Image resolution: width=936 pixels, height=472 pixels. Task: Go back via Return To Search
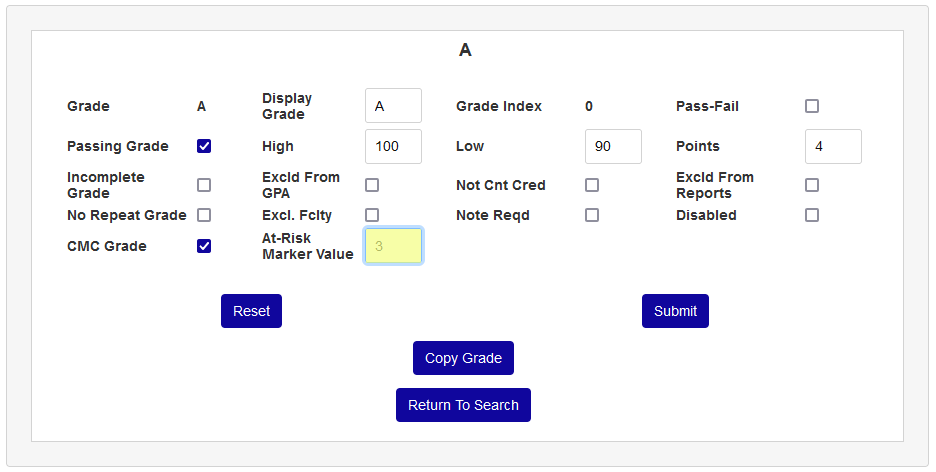pyautogui.click(x=463, y=405)
